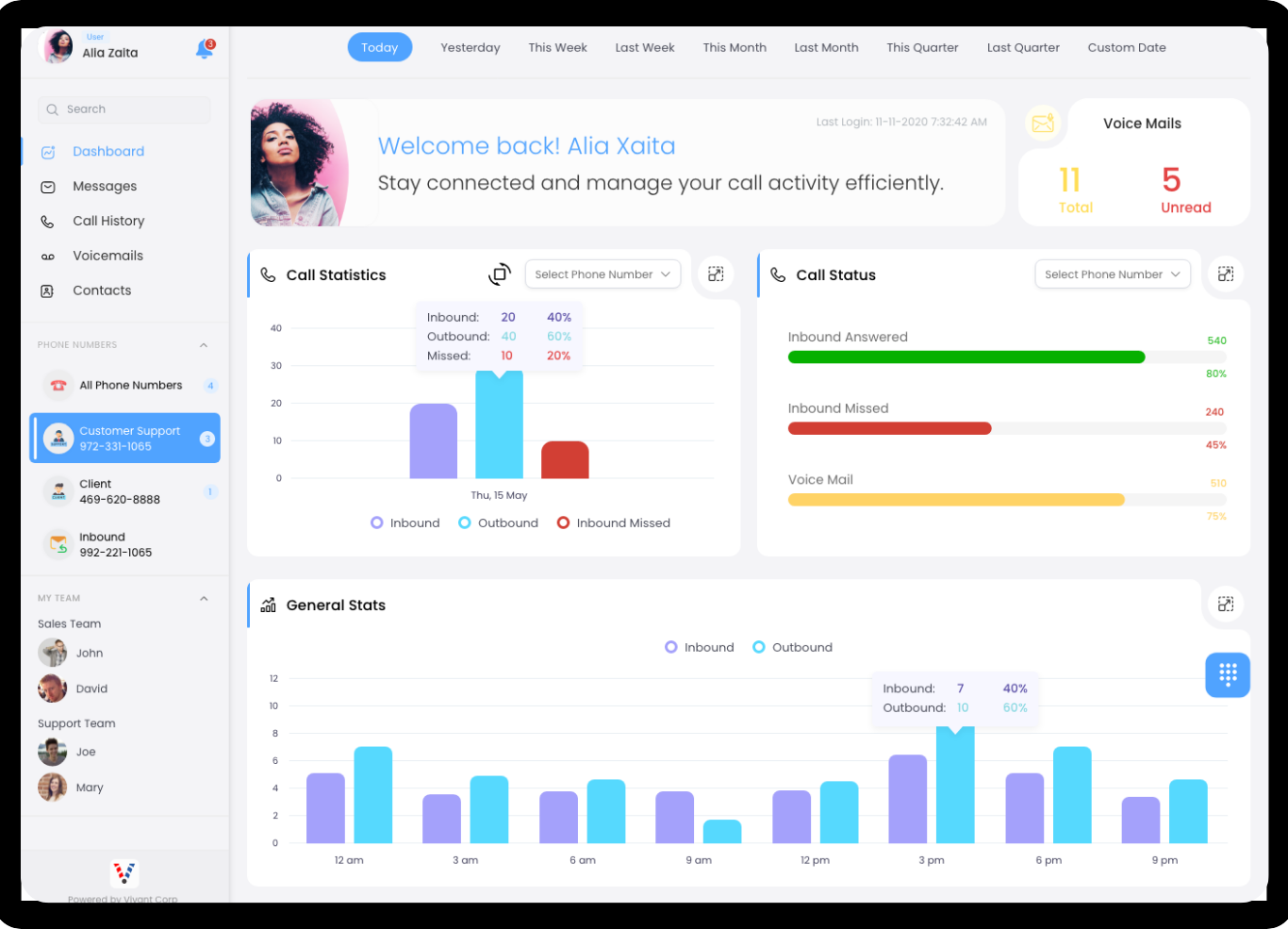The width and height of the screenshot is (1288, 929).
Task: Select the Customer Support phone number
Action: 124,439
